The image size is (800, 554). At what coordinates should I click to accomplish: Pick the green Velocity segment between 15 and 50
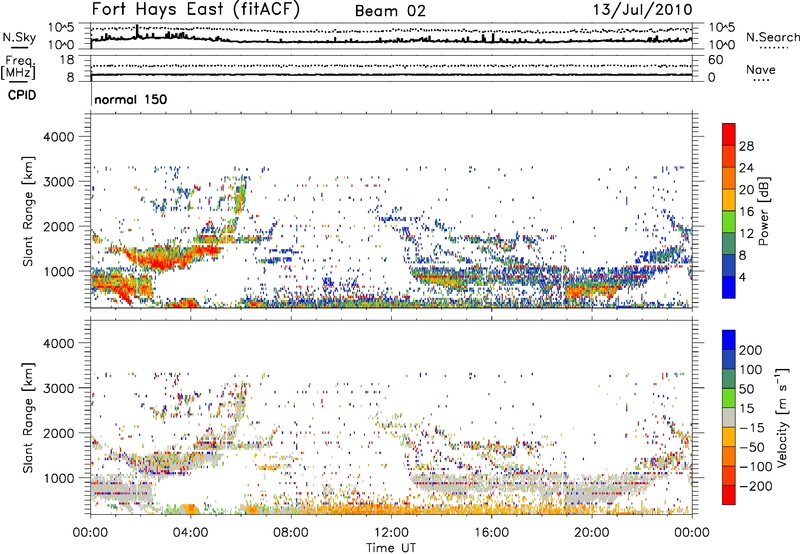click(729, 398)
